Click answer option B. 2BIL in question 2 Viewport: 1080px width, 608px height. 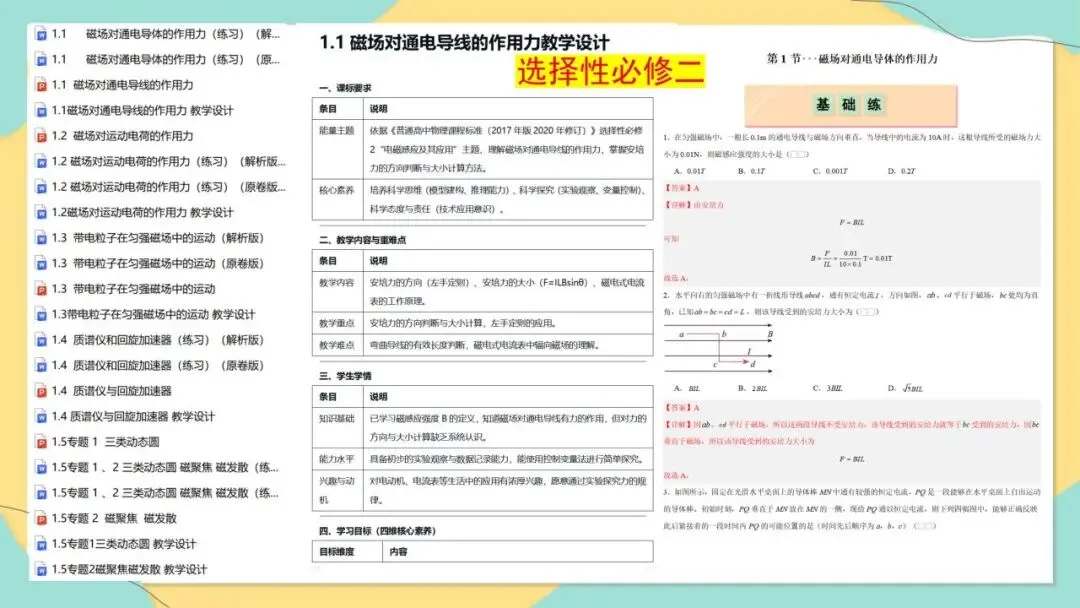pos(752,388)
